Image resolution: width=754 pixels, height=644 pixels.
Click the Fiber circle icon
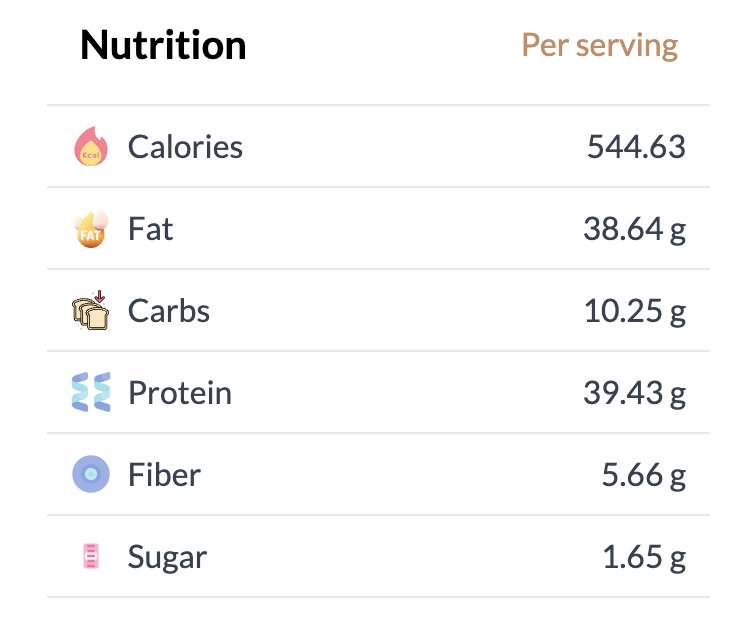(x=91, y=474)
